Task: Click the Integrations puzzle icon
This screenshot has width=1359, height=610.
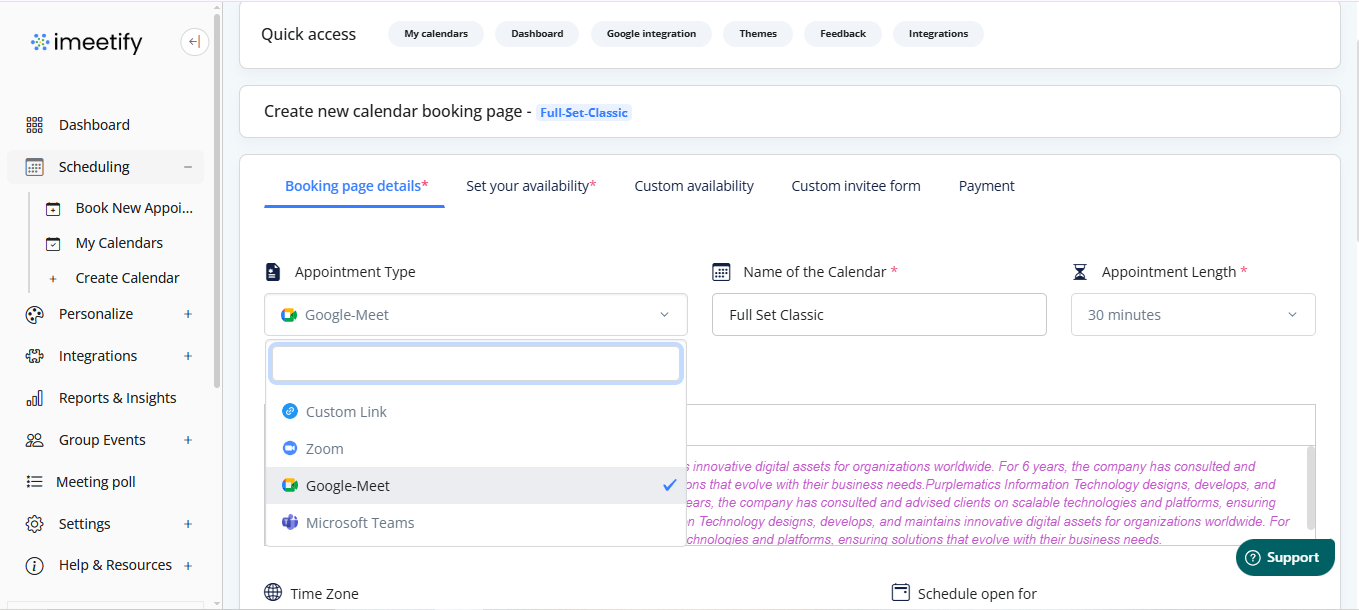Action: point(35,356)
